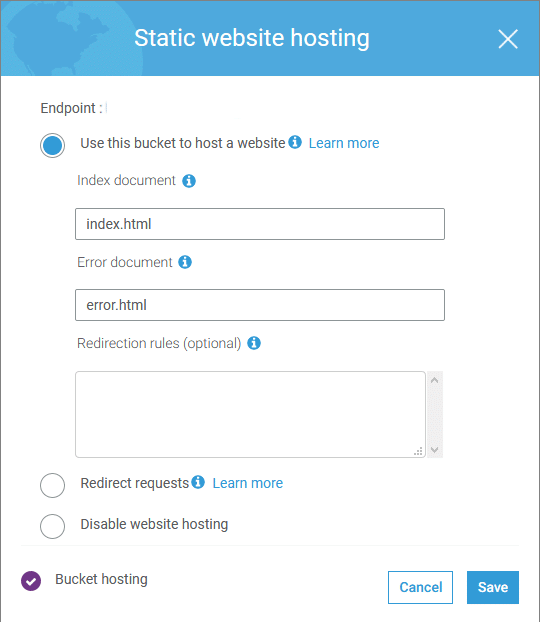
Task: Click the Redirection rules info icon
Action: 254,343
